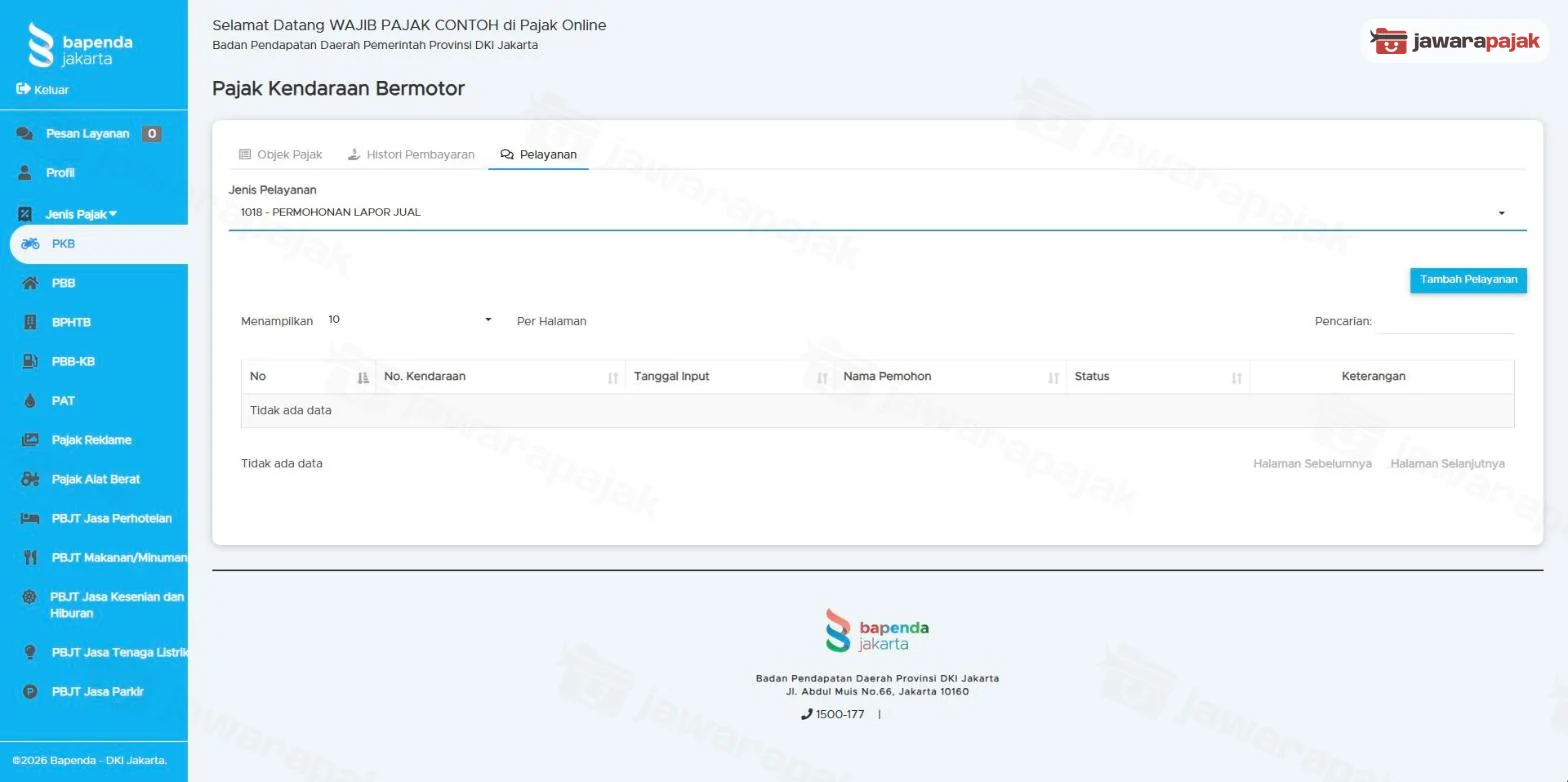Focus the Pencarian search field
The width and height of the screenshot is (1568, 782).
coord(1446,322)
